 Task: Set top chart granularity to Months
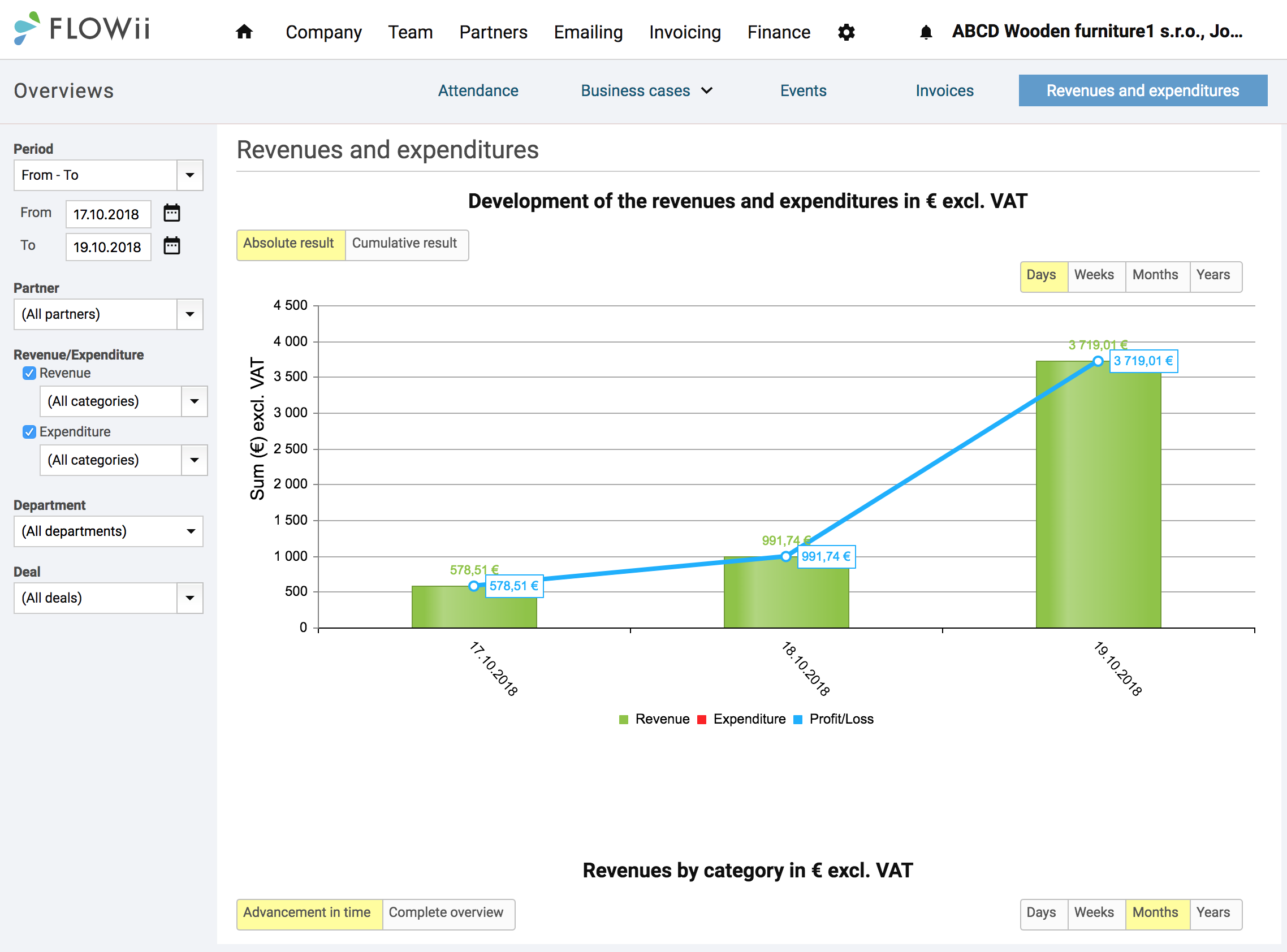tap(1157, 276)
